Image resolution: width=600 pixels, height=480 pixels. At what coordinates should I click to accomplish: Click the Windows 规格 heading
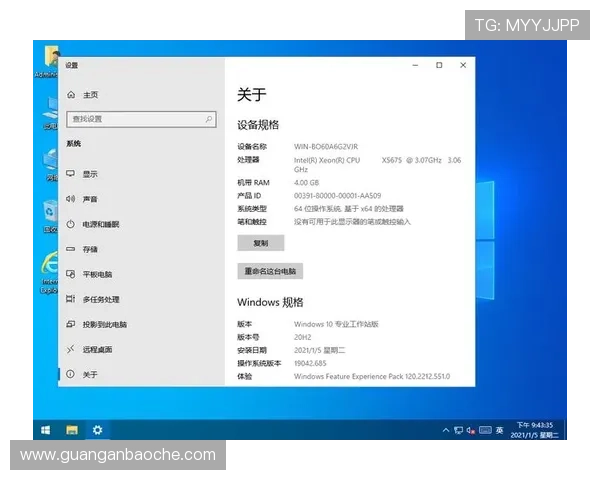coord(270,302)
